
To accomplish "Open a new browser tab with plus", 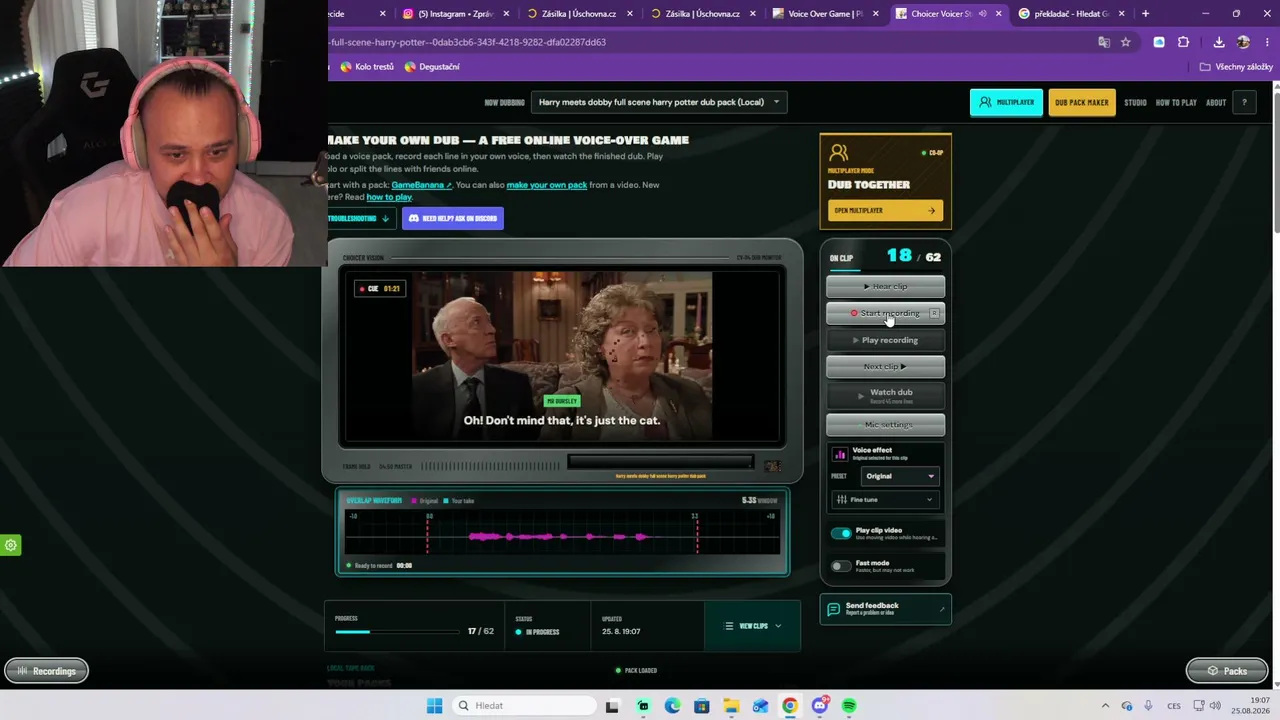I will point(1145,14).
